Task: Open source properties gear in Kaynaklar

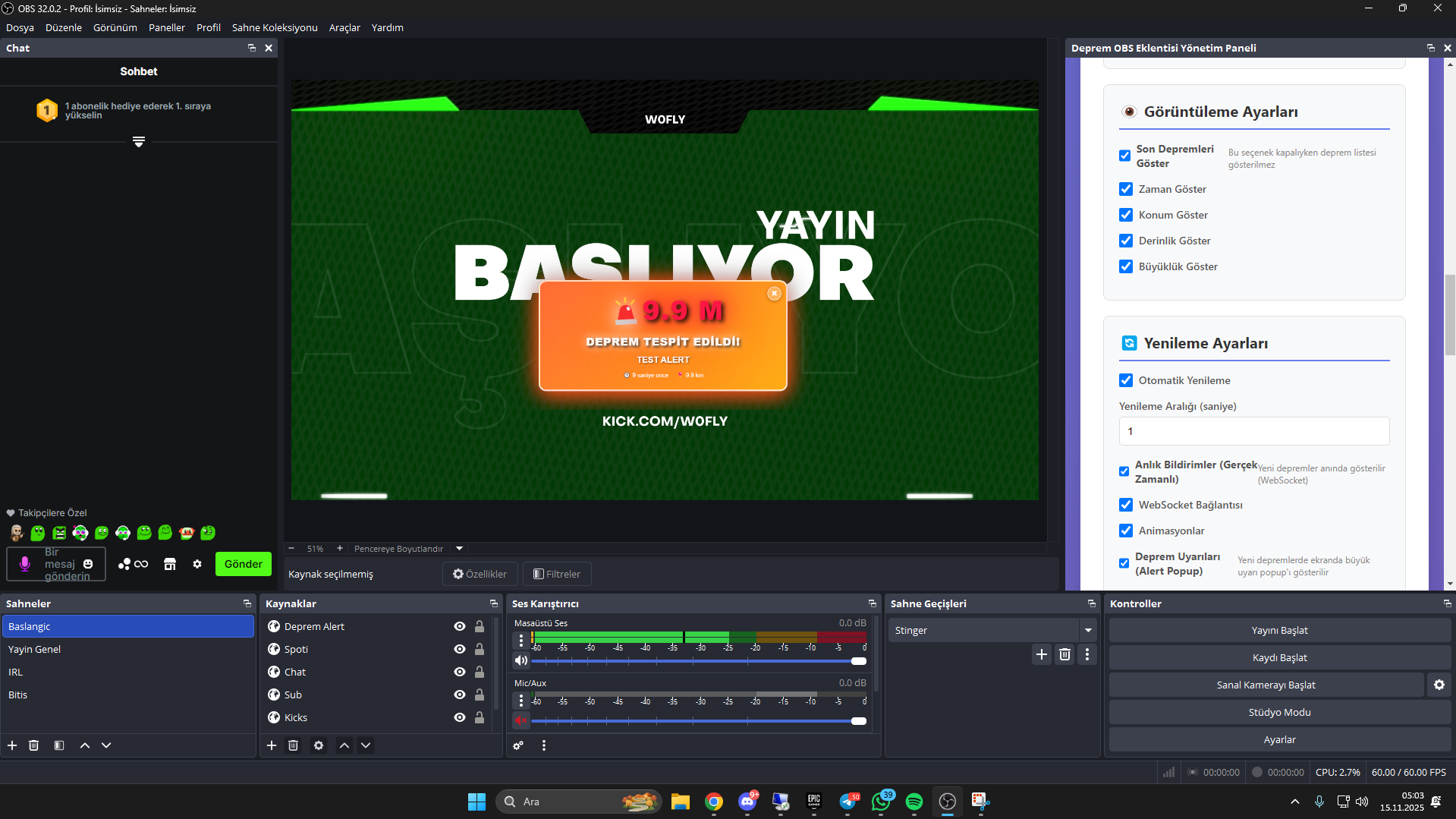Action: [319, 745]
